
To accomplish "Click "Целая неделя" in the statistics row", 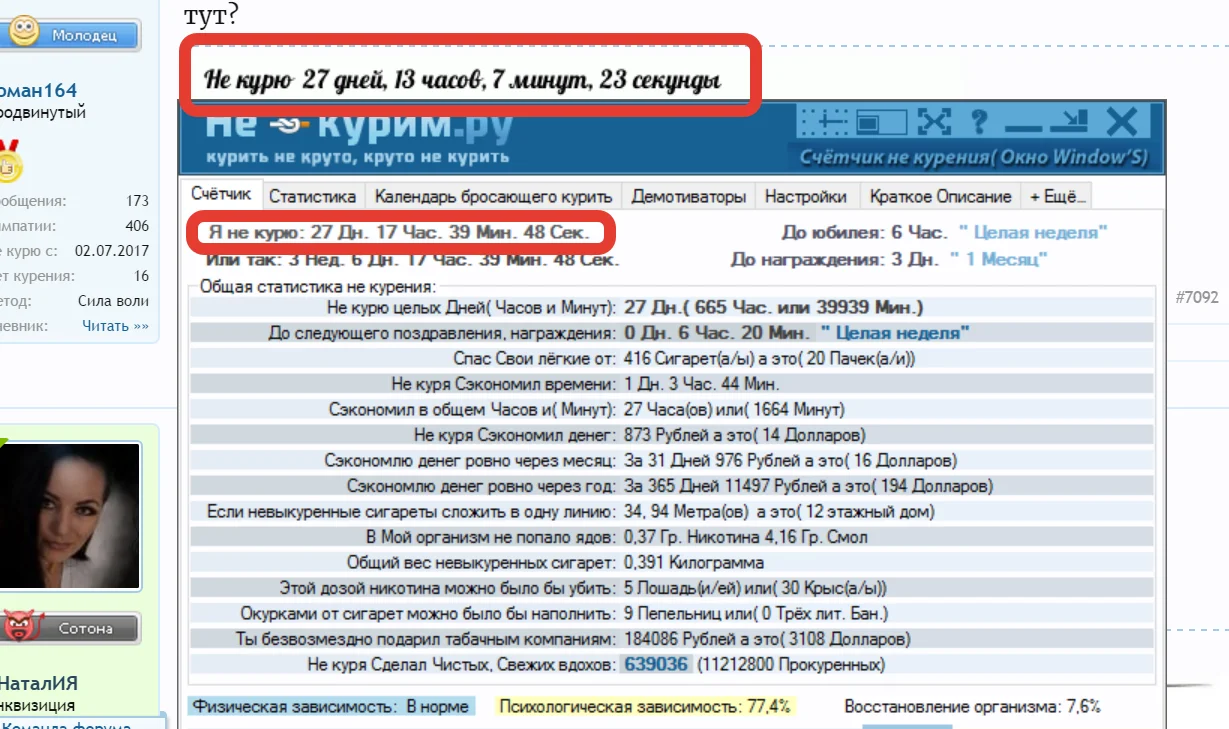I will tap(895, 332).
